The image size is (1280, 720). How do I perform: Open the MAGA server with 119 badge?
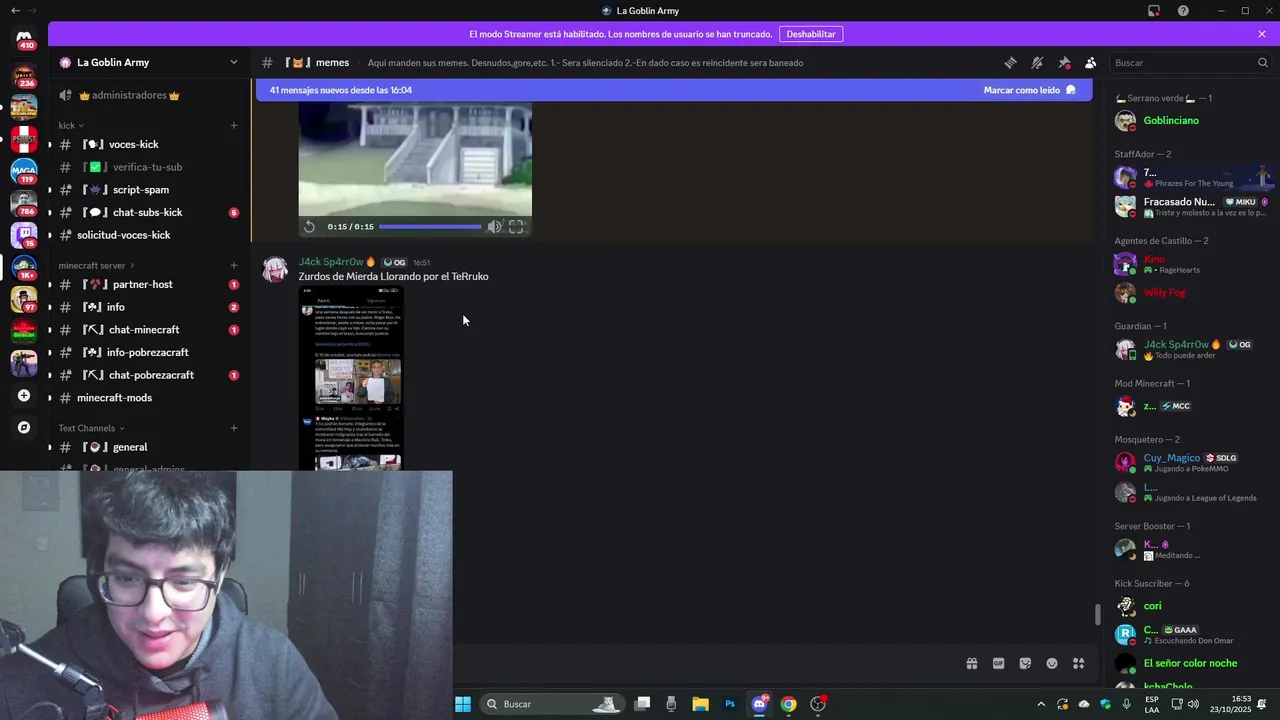point(24,172)
